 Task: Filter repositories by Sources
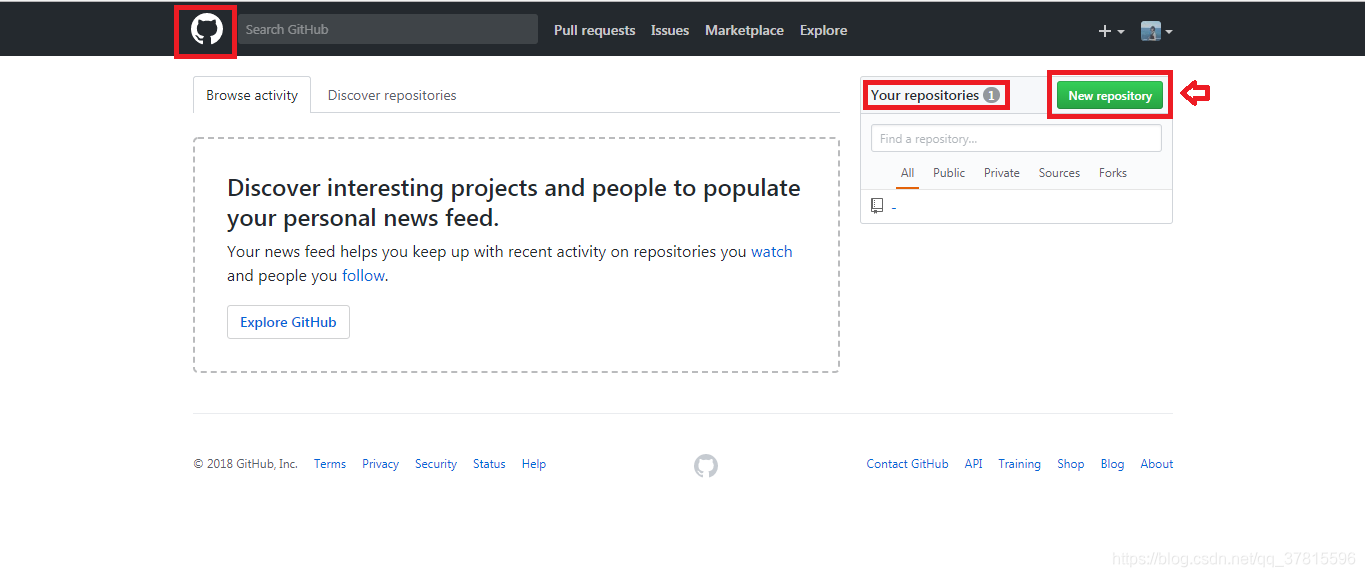pyautogui.click(x=1059, y=173)
